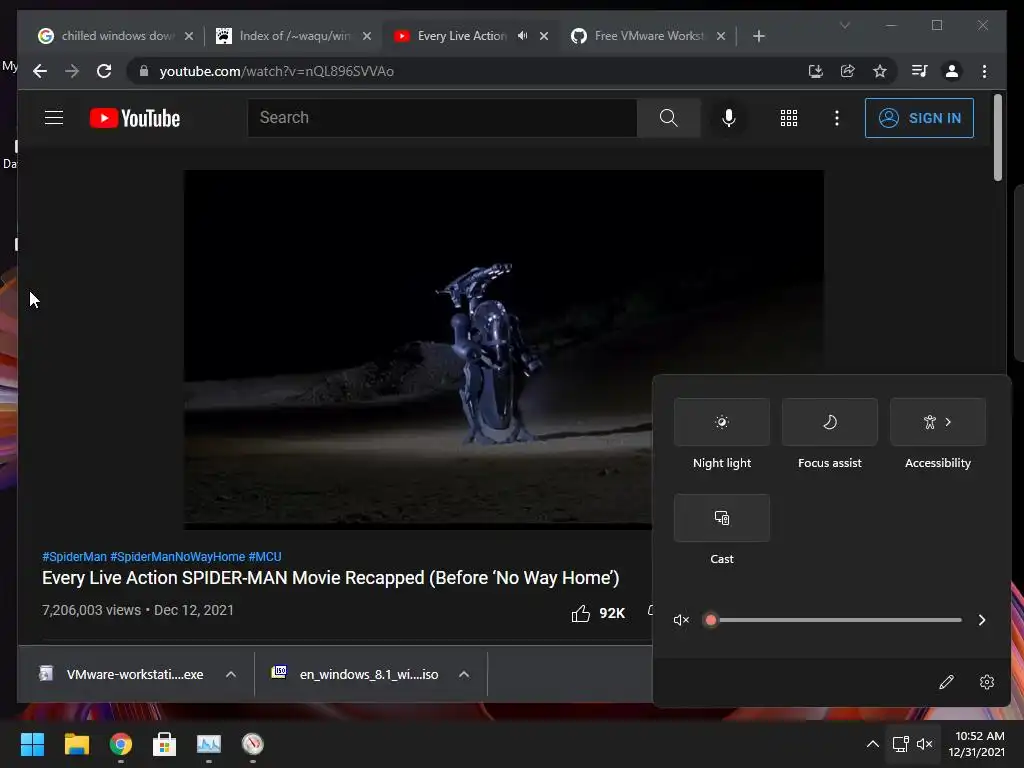Screen dimensions: 1024x768
Task: Click the forward navigation arrow
Action: 72,71
